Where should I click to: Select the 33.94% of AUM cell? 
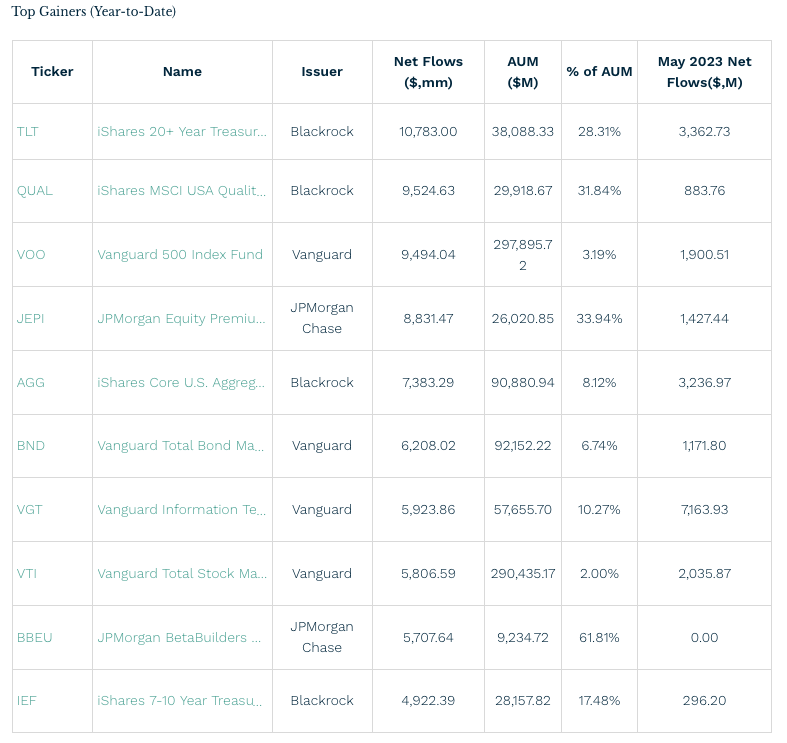(x=599, y=319)
